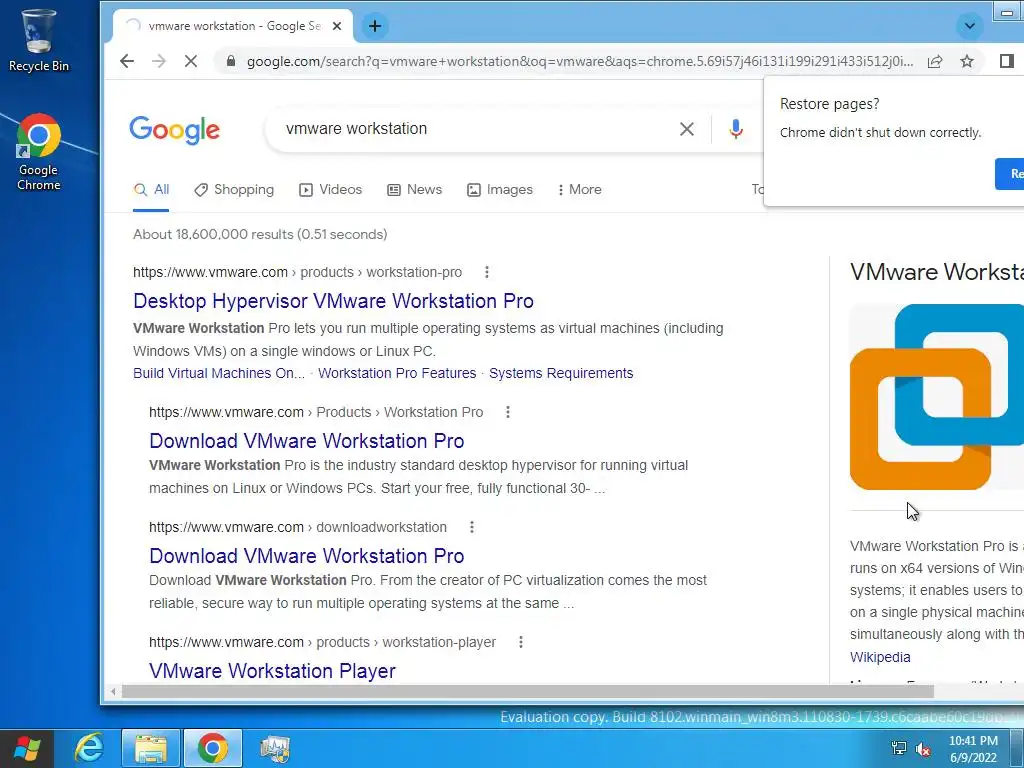
Task: Open downloadworkstation Download VMware Workstation Pro link
Action: tap(306, 556)
